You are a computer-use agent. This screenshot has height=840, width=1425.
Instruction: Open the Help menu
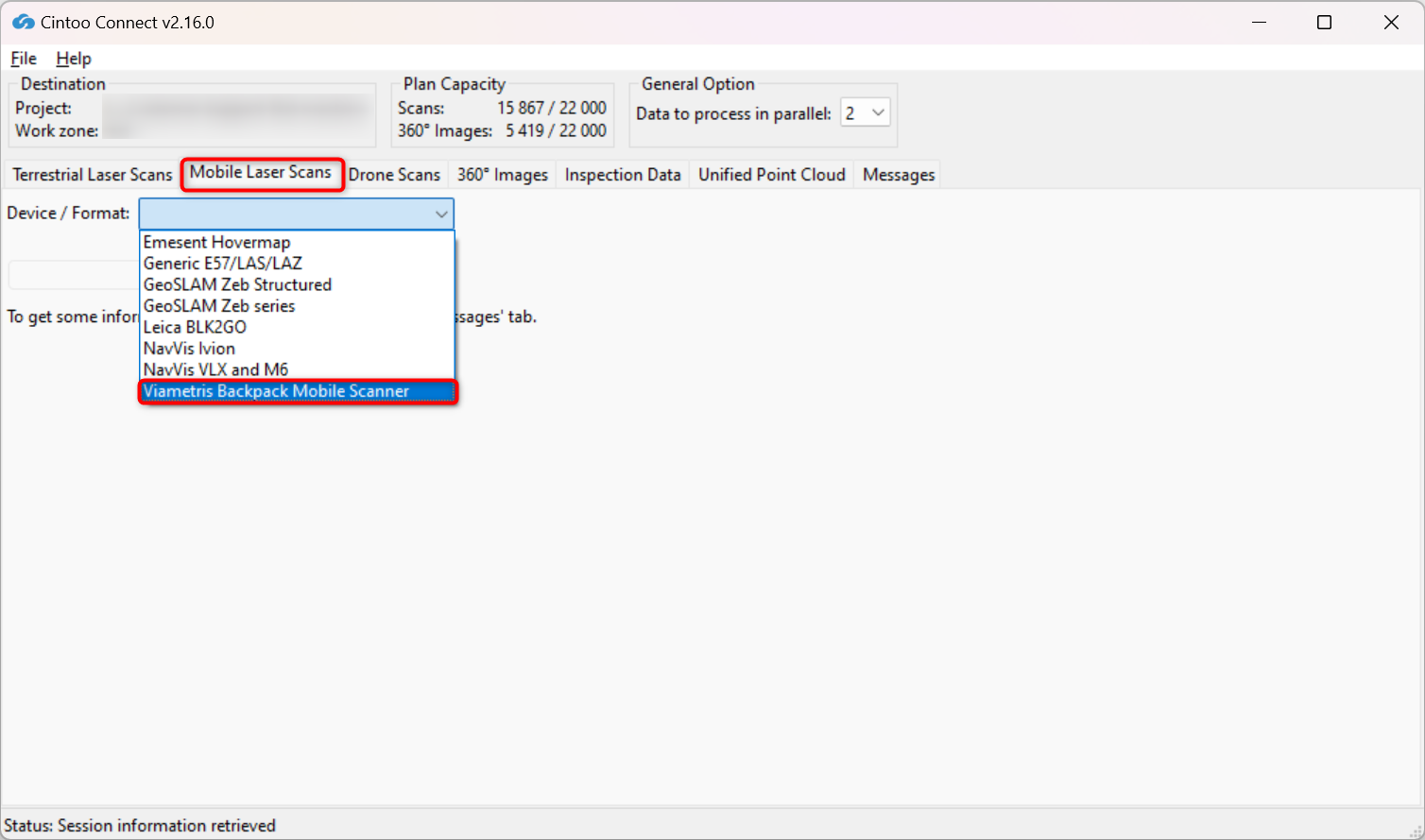pyautogui.click(x=74, y=59)
